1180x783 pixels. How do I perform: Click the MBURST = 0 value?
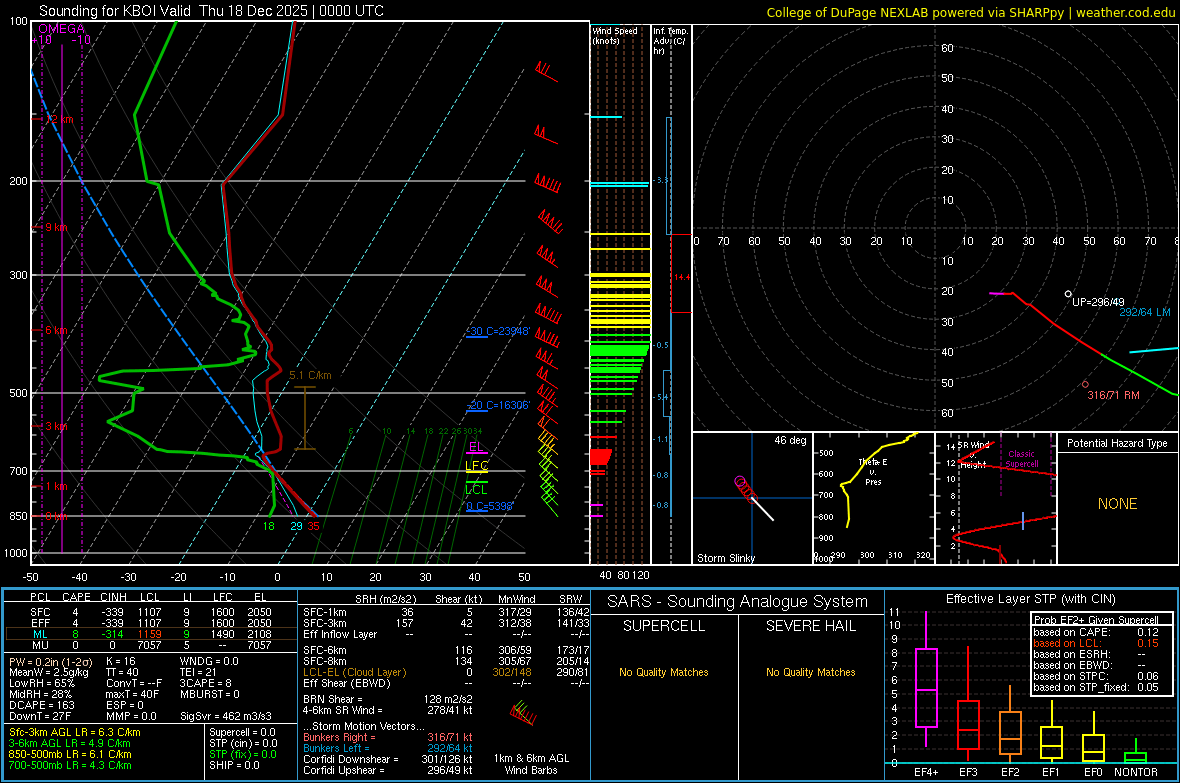pos(210,694)
